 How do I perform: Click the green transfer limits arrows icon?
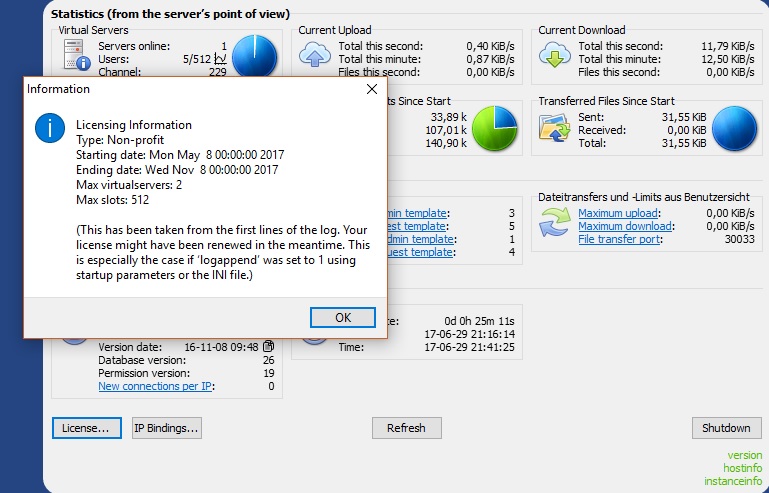555,225
